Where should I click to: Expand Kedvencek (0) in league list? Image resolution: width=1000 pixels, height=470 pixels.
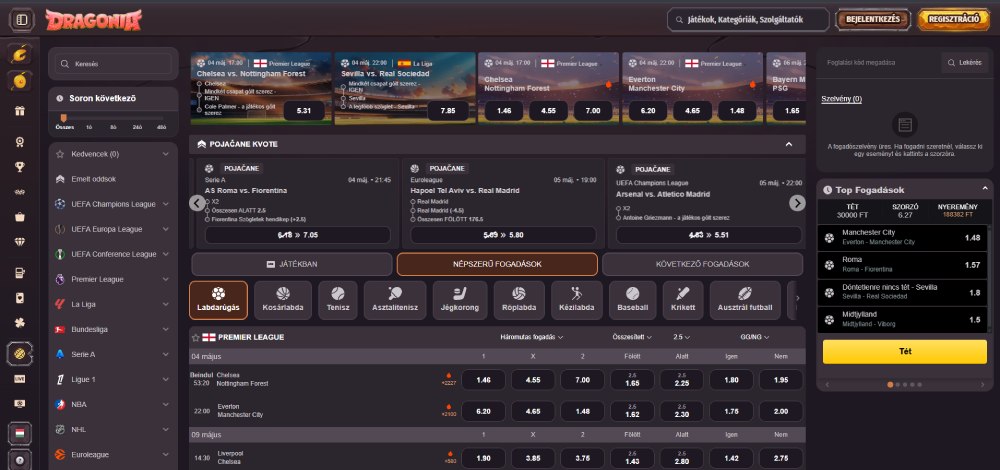point(113,154)
